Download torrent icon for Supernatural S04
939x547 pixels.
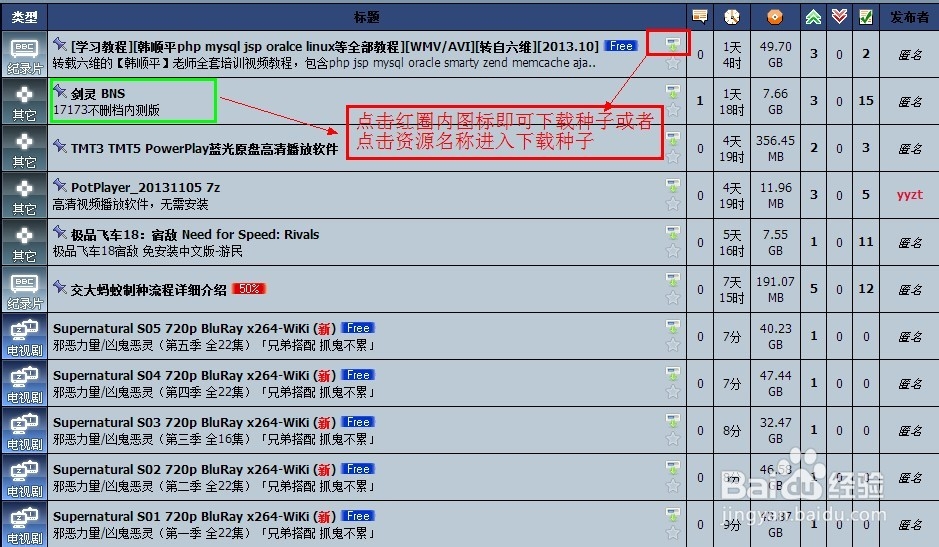(x=673, y=374)
